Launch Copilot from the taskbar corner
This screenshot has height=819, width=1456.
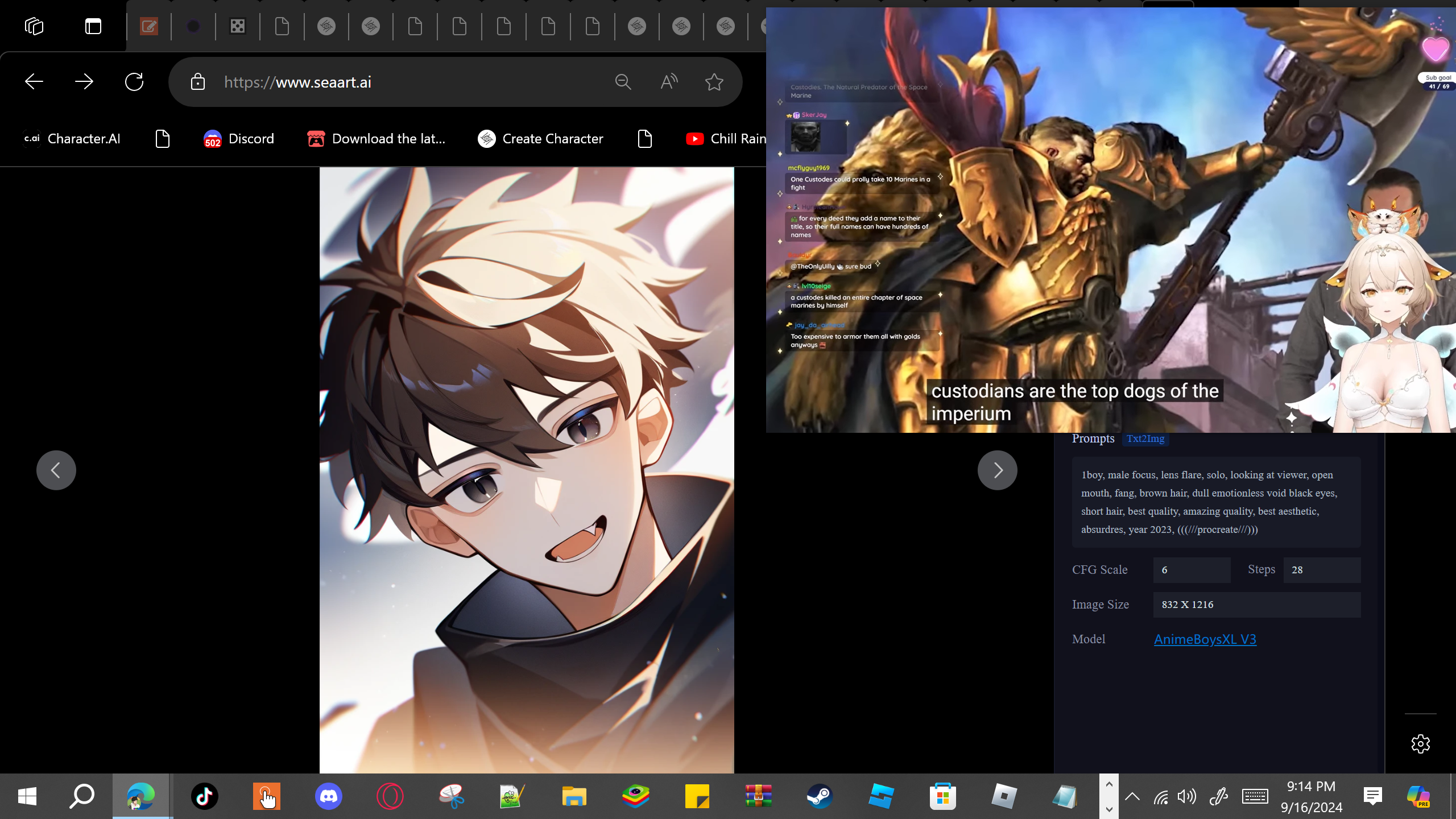coord(1418,796)
